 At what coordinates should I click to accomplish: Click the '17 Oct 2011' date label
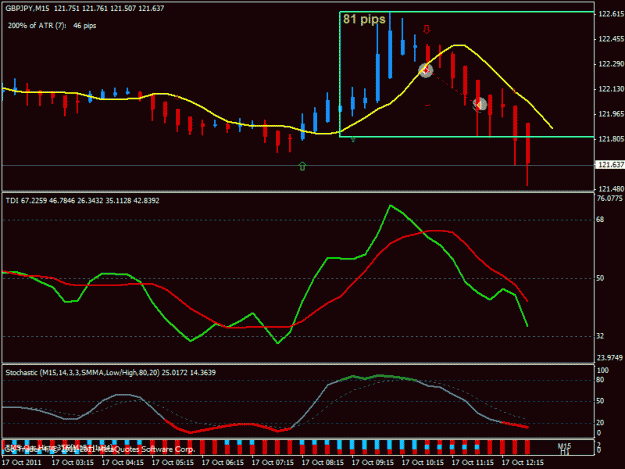tap(22, 463)
